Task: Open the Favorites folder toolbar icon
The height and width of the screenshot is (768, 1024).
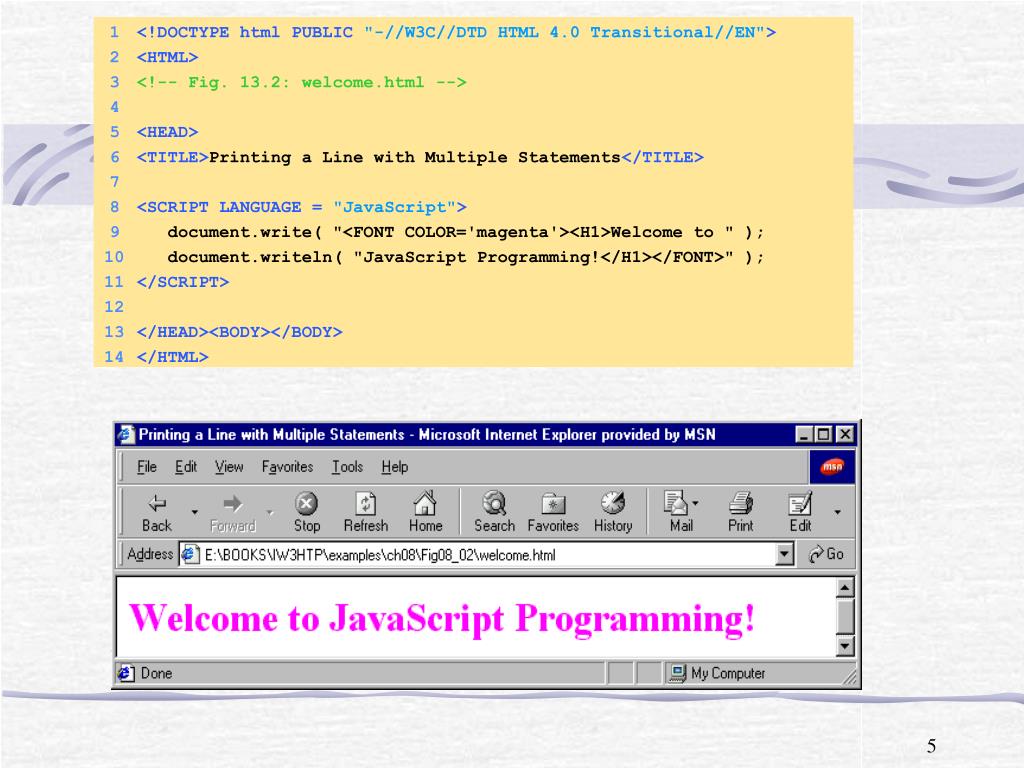Action: click(553, 504)
